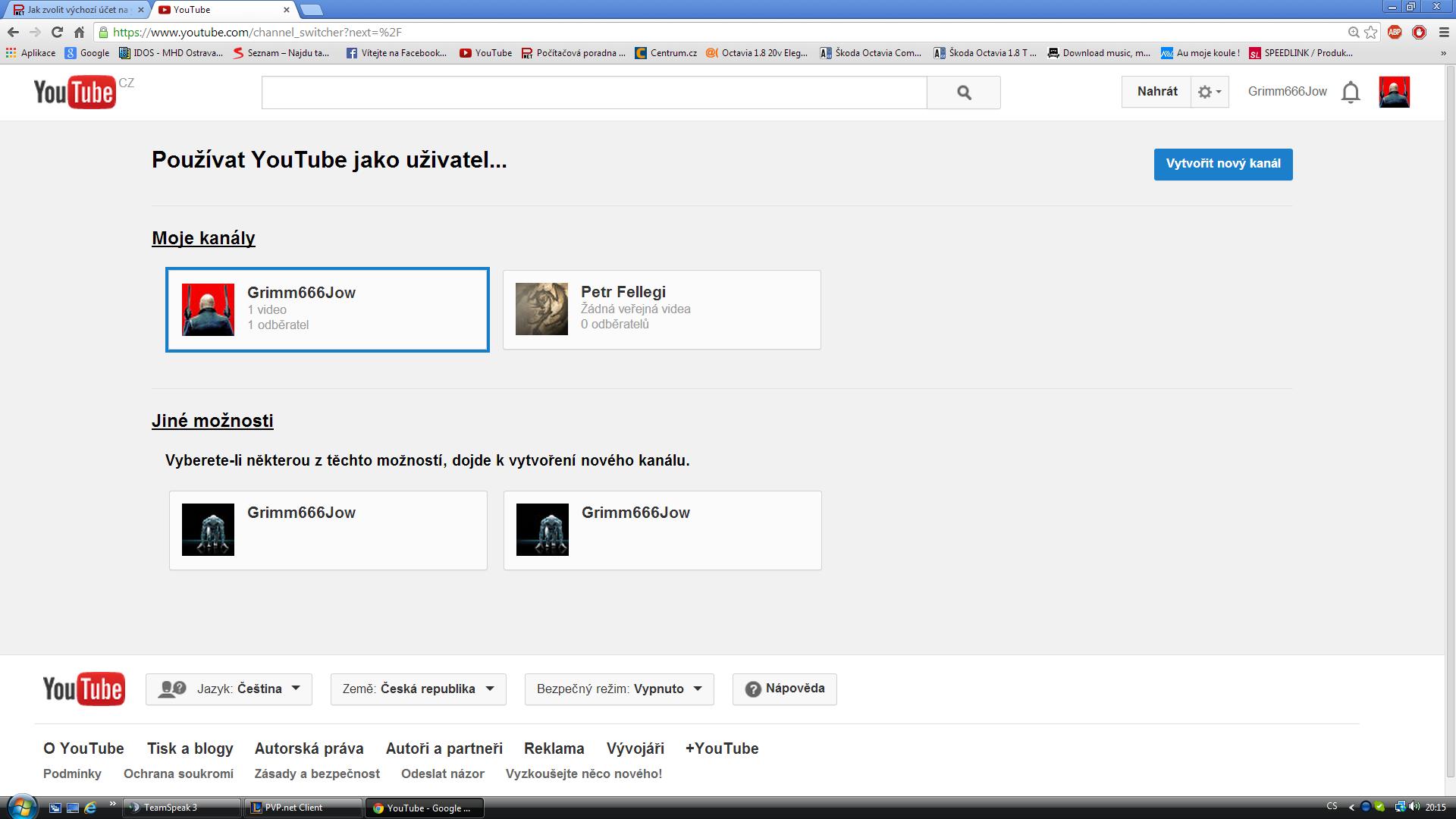The image size is (1456, 819).
Task: Expand the Země: Česká republika dropdown
Action: click(x=418, y=689)
